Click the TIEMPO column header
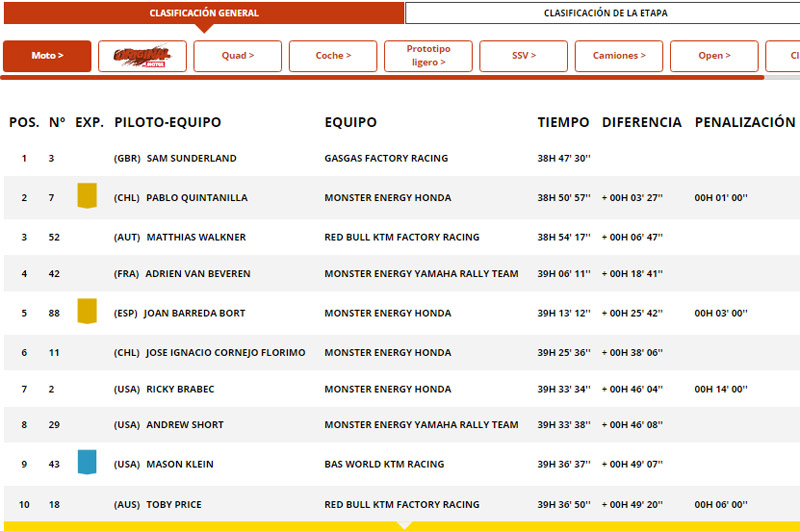The image size is (800, 531). 563,122
